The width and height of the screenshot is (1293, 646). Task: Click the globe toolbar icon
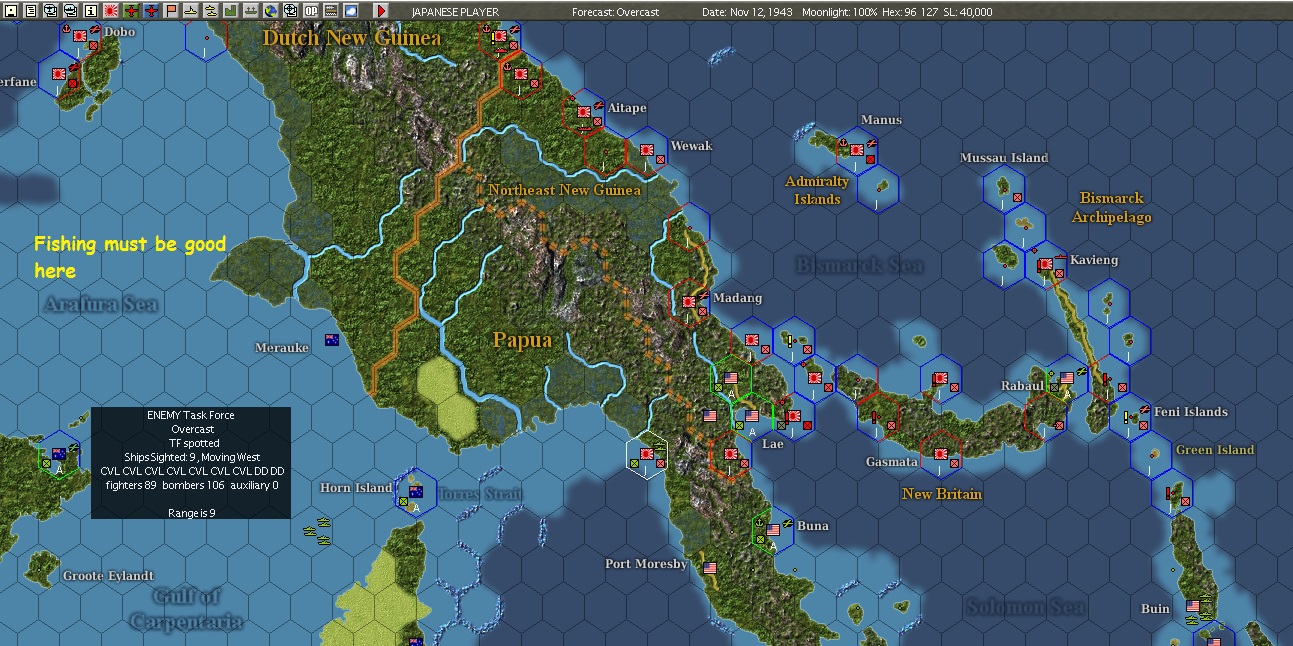[271, 11]
